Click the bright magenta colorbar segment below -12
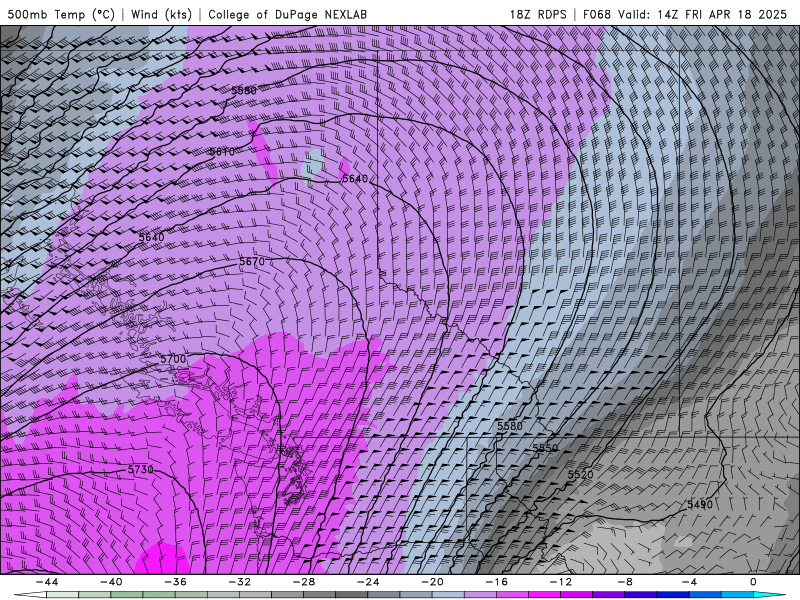This screenshot has height=600, width=800. (545, 595)
